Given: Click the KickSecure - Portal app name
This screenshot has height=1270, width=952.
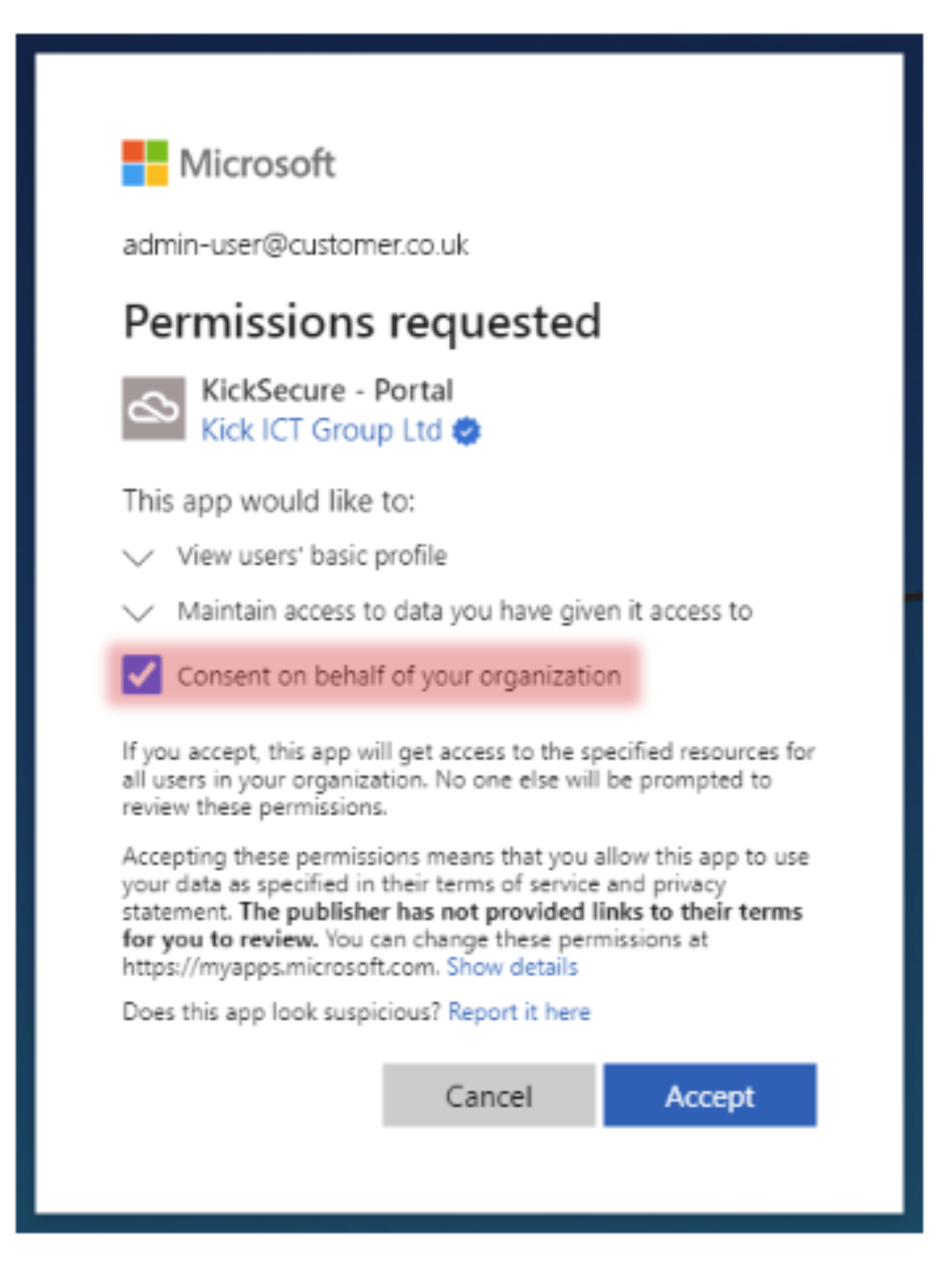Looking at the screenshot, I should tap(327, 391).
